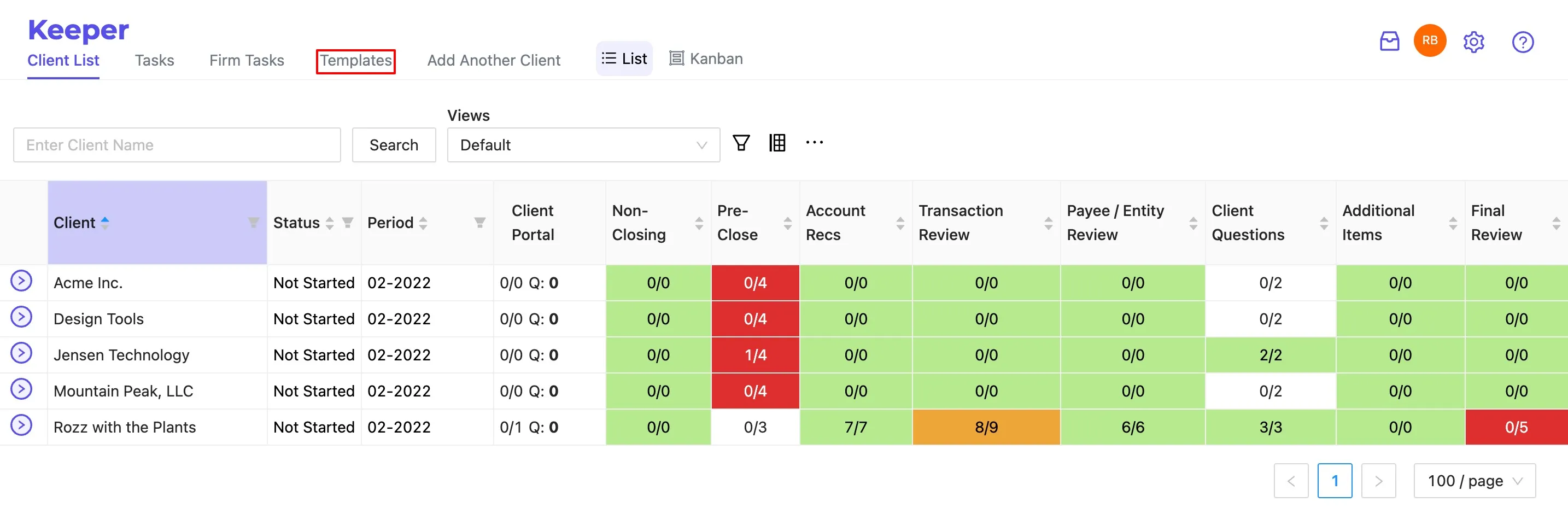Expand the Design Tools row

[x=21, y=317]
